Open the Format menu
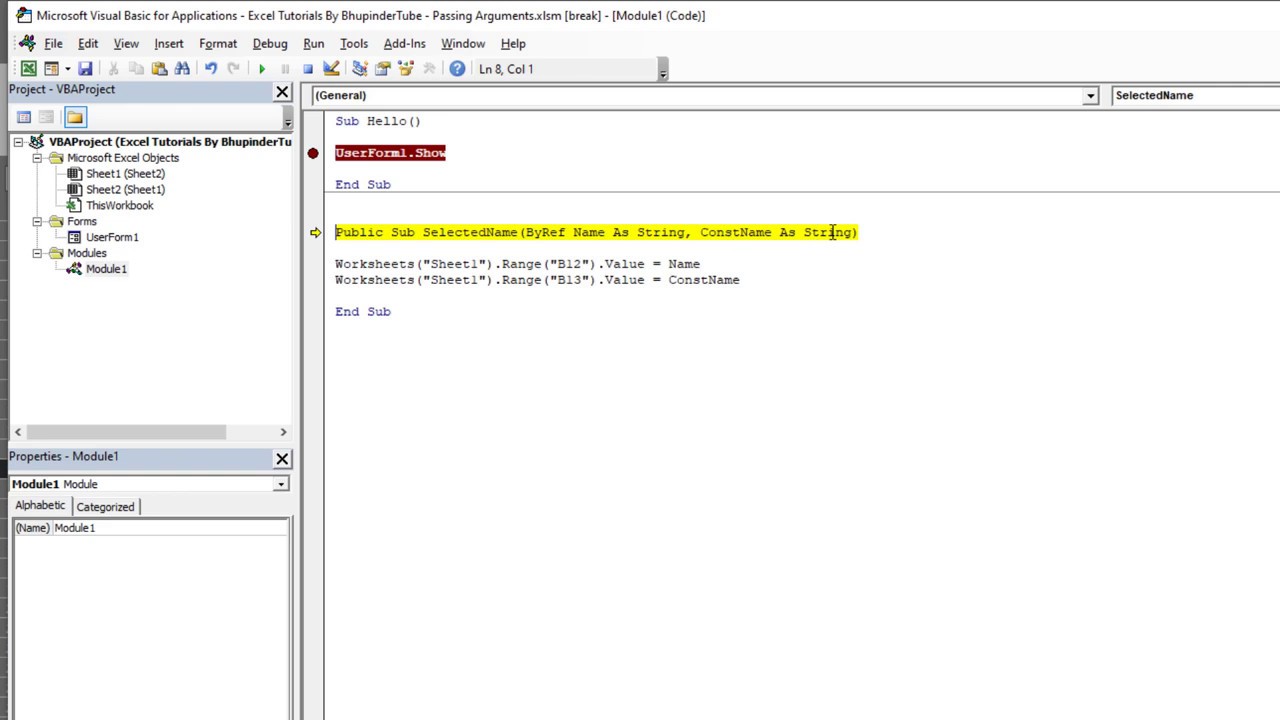Viewport: 1280px width, 720px height. pyautogui.click(x=218, y=44)
